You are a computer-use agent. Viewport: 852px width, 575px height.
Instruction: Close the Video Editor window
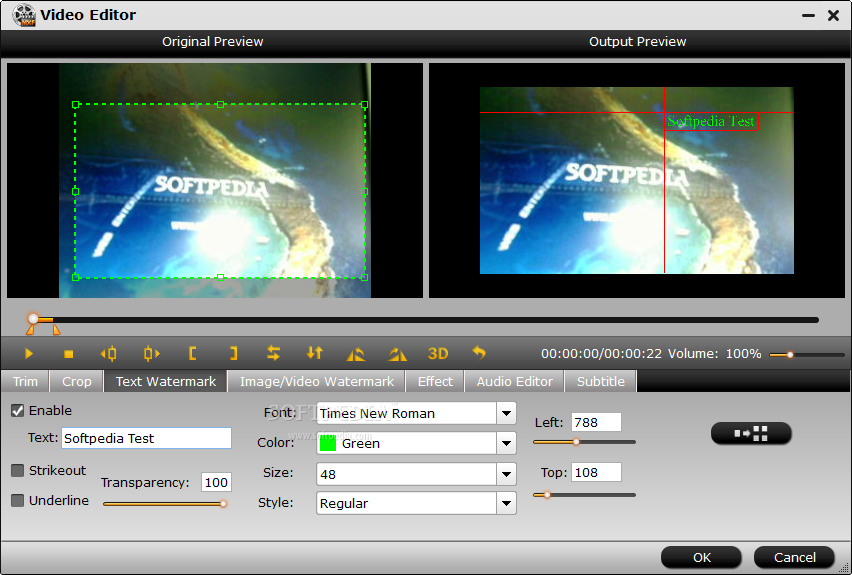(x=834, y=16)
